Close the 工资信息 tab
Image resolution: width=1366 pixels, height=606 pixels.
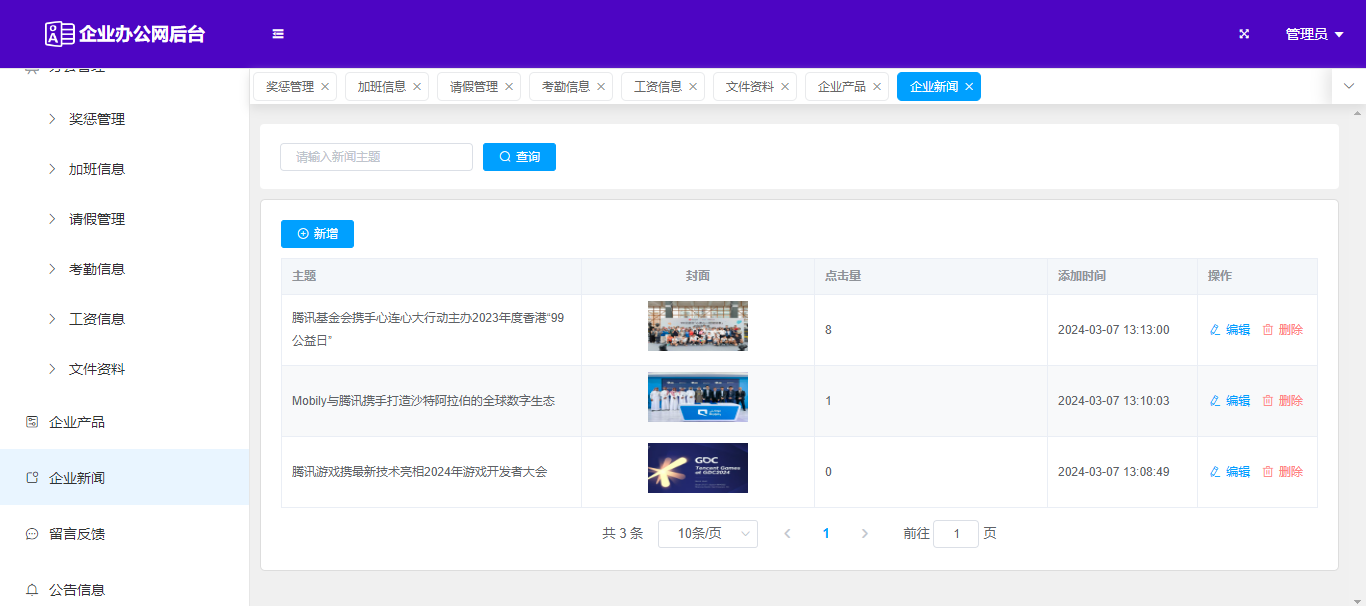tap(692, 87)
